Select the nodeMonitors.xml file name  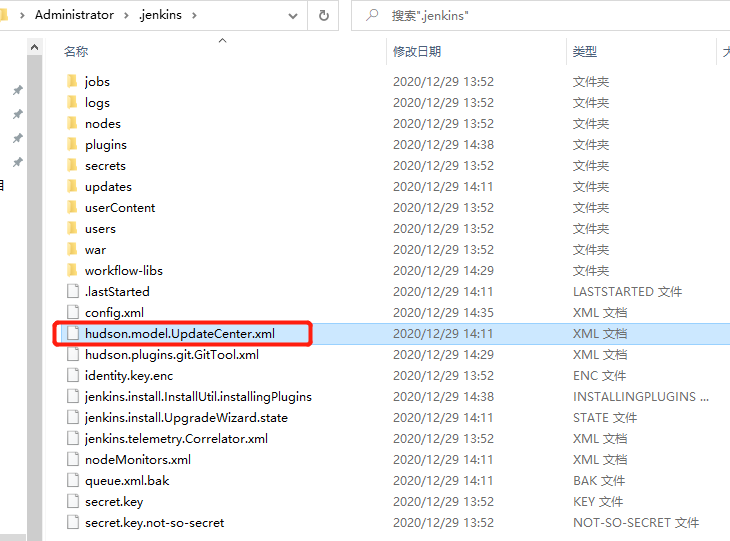point(138,460)
